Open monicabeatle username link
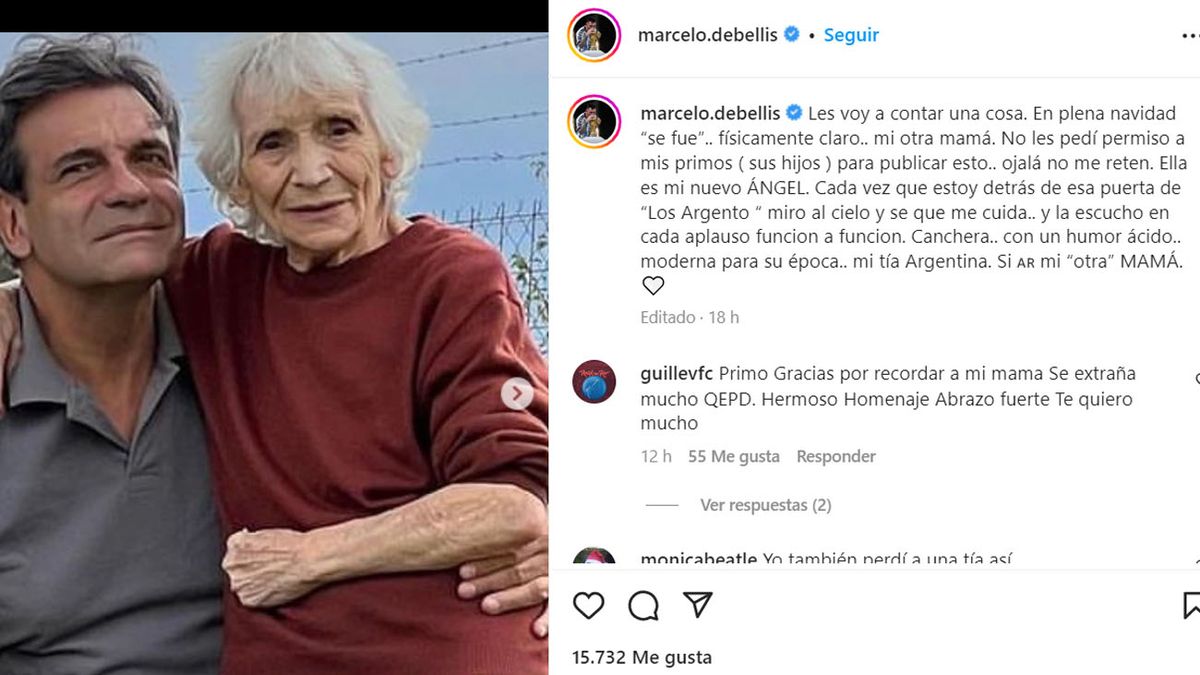The image size is (1200, 675). point(698,560)
